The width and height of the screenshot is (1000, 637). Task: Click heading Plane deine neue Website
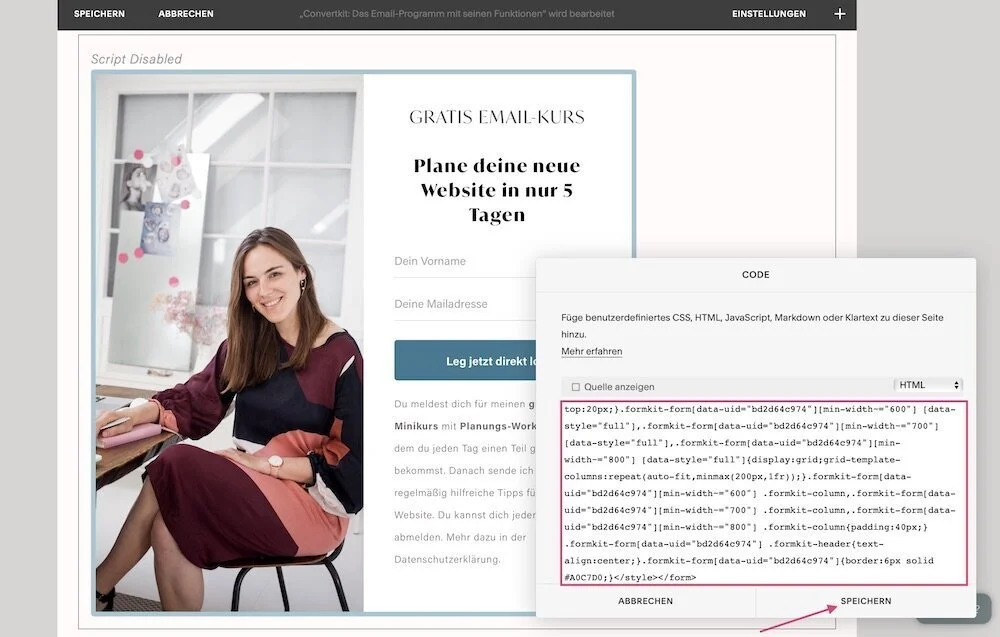pyautogui.click(x=497, y=190)
